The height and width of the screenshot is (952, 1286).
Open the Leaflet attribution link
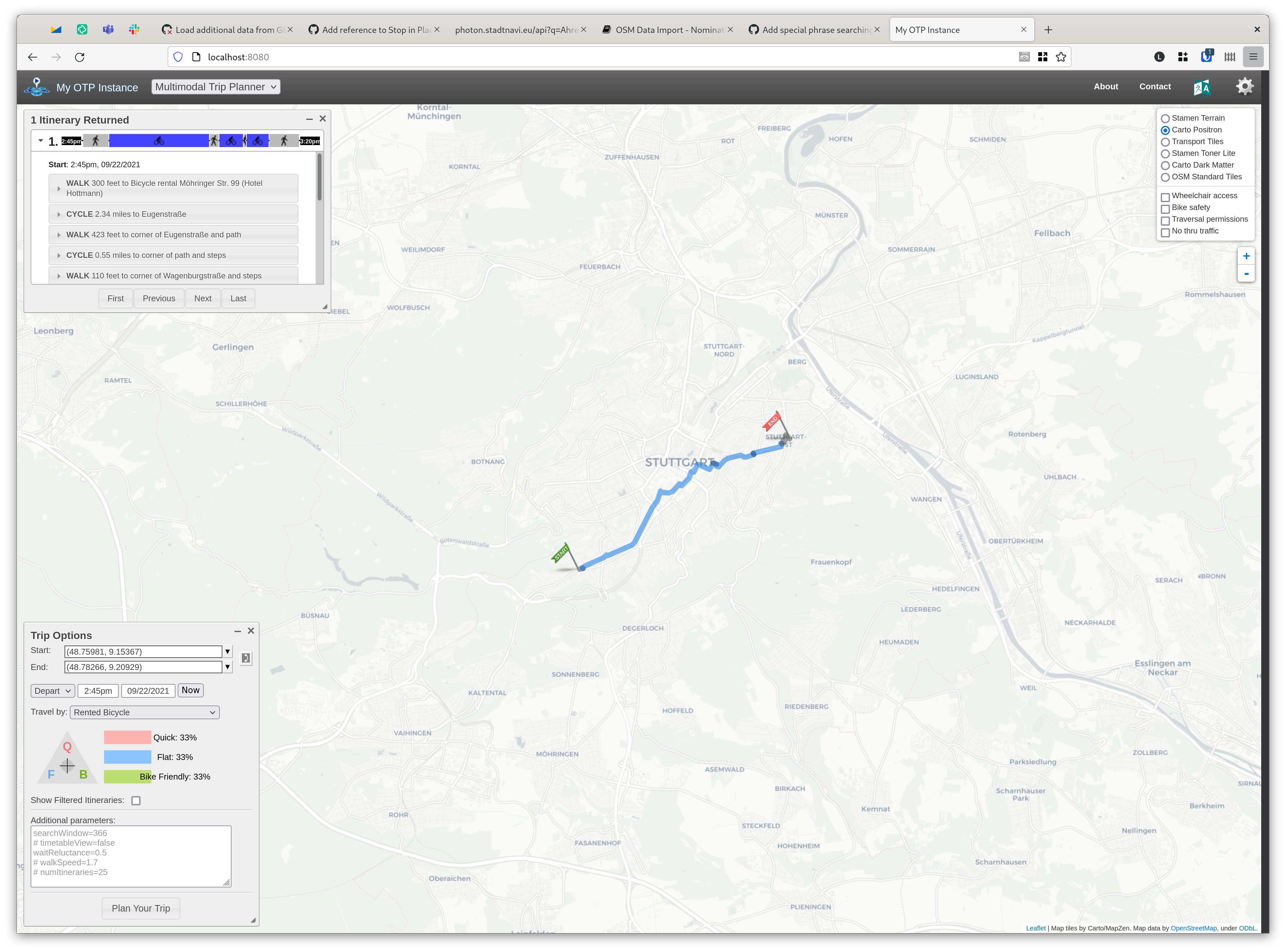click(1035, 929)
